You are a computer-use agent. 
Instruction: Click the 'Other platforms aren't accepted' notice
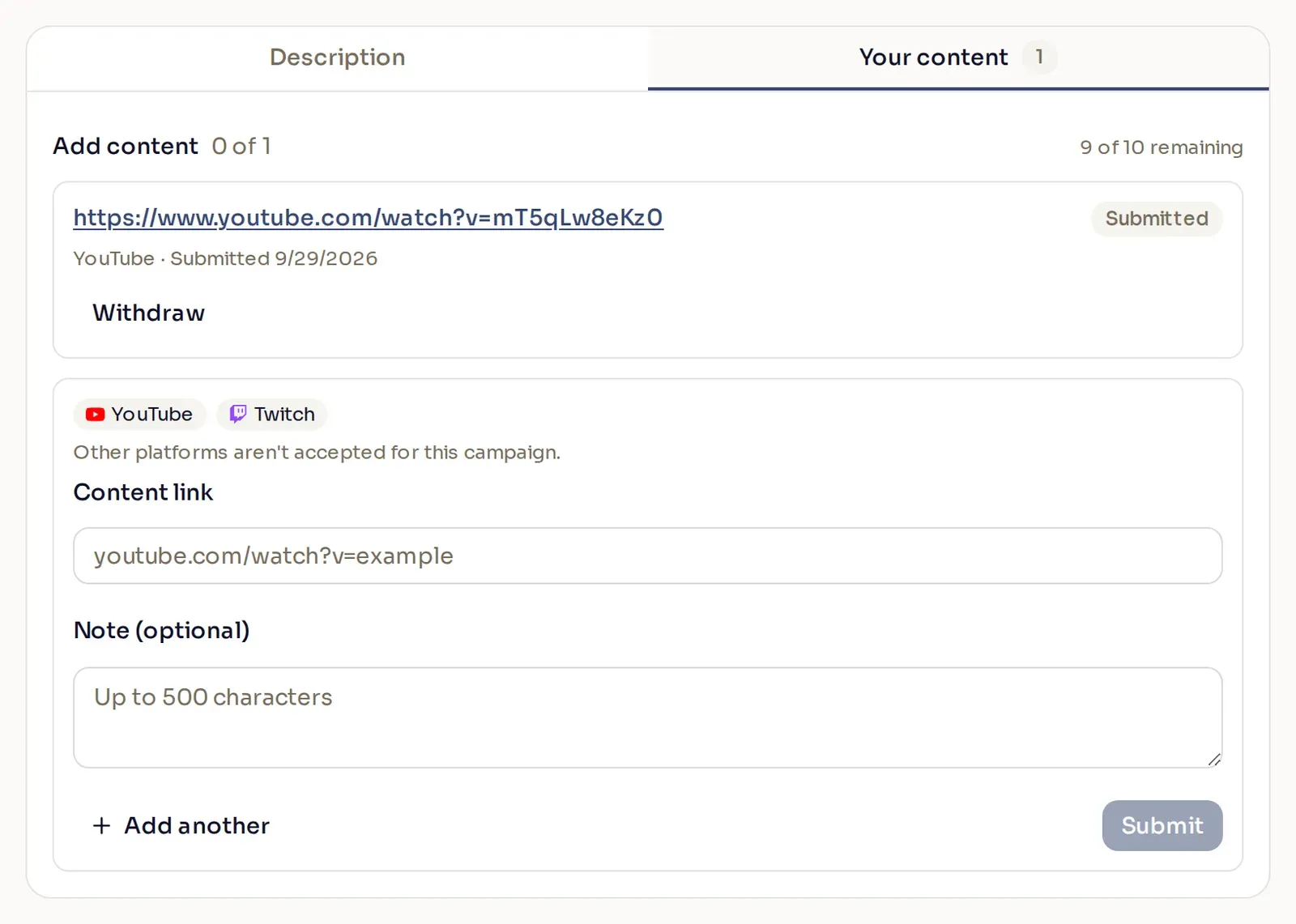[317, 452]
